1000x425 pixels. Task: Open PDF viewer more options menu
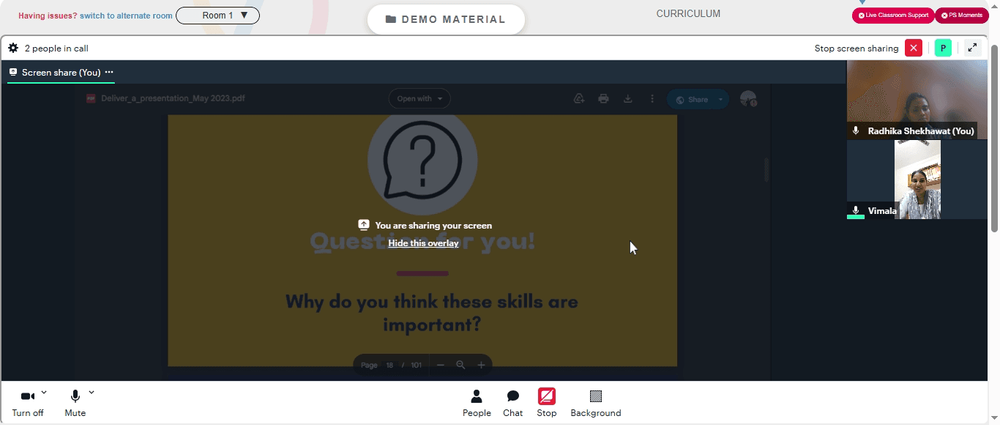coord(652,99)
